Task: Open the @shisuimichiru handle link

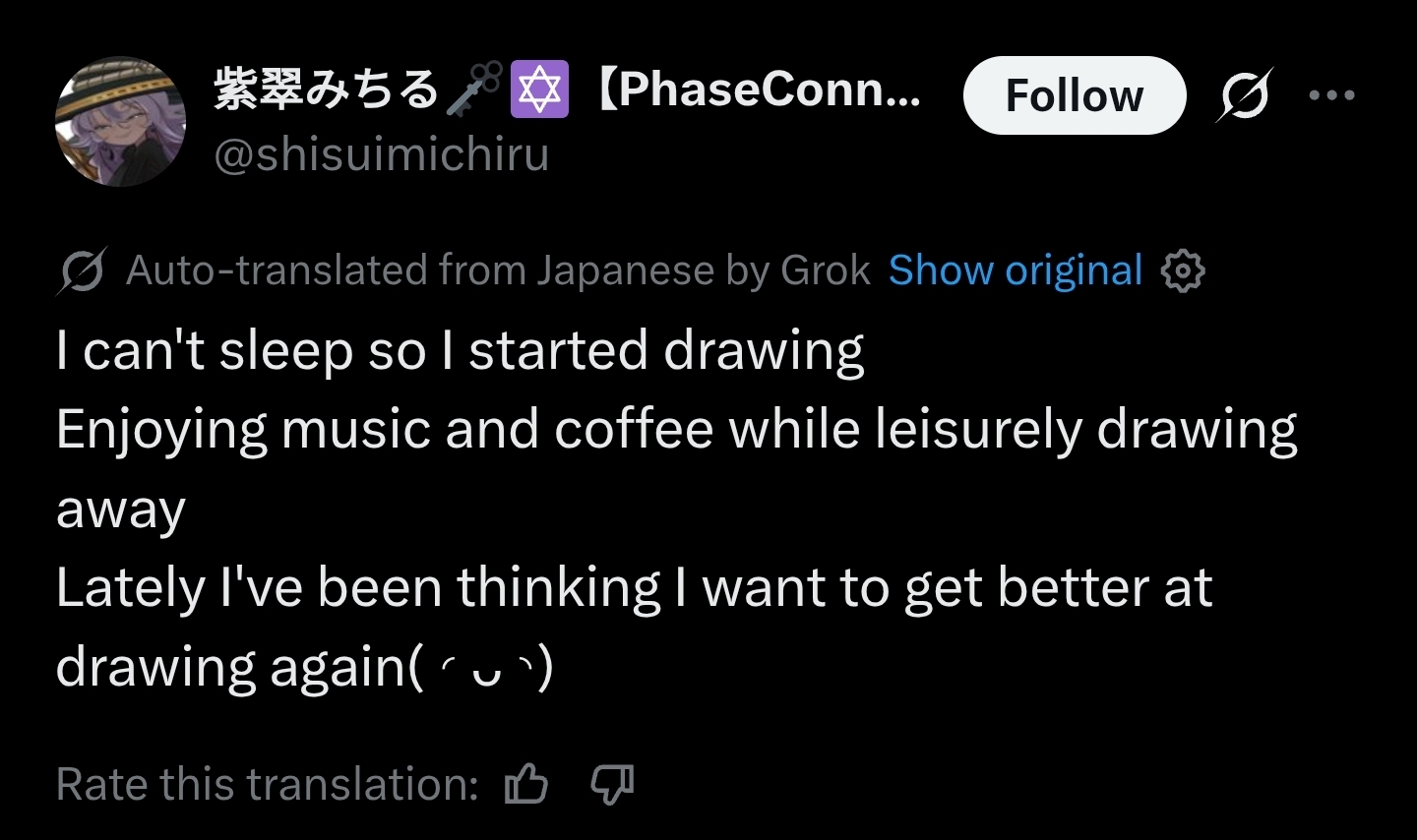Action: click(x=381, y=154)
